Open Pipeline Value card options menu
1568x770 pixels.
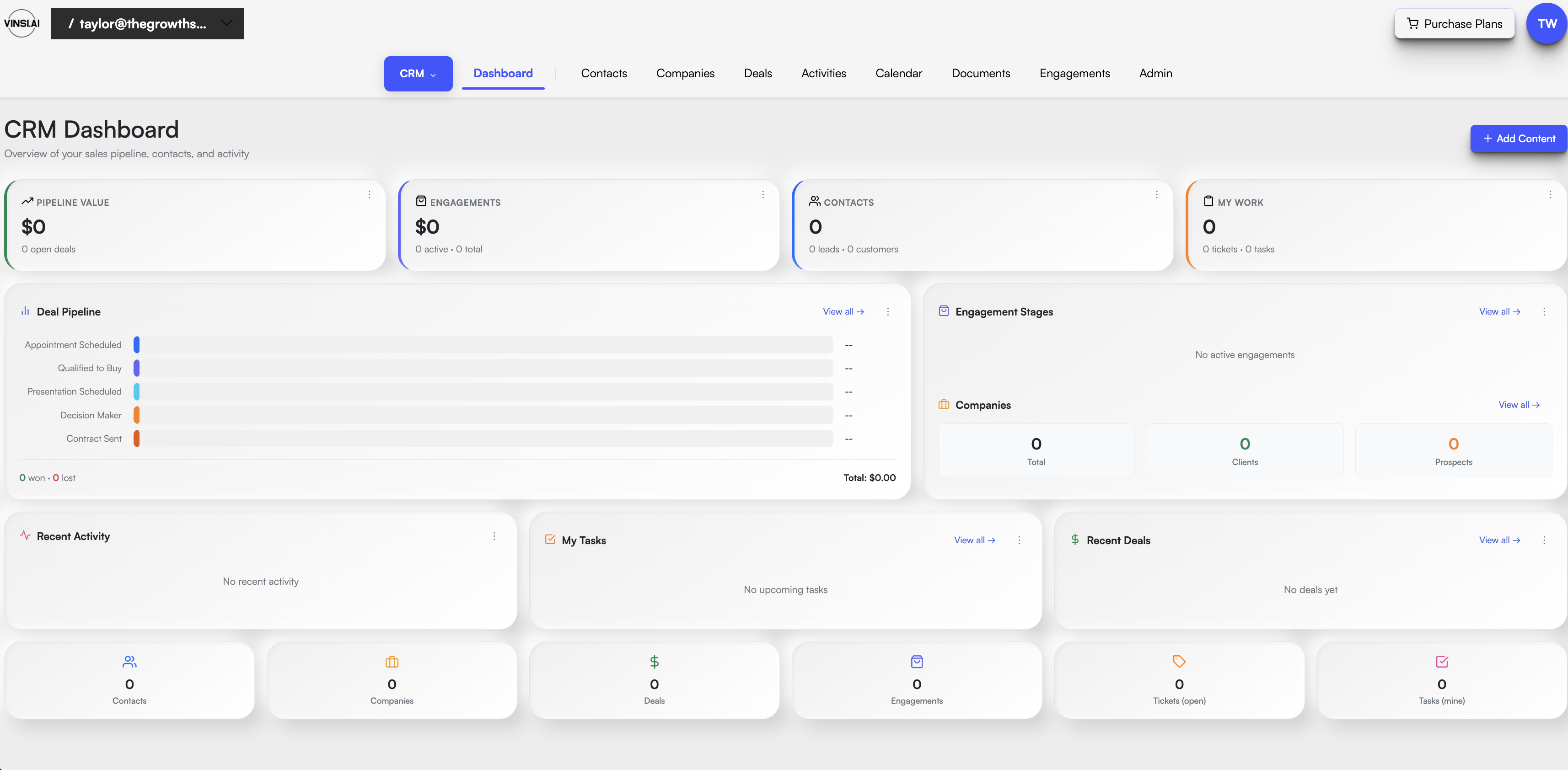pyautogui.click(x=370, y=195)
